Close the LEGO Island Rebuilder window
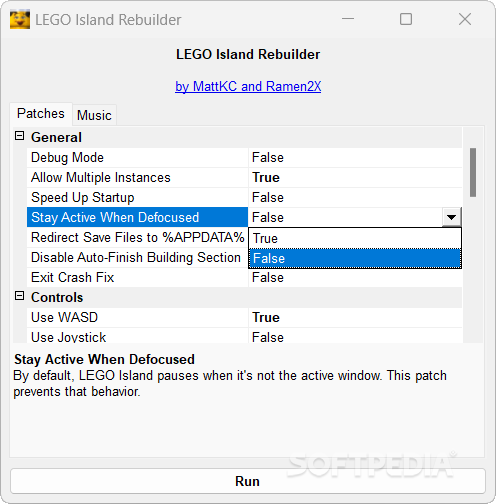 point(465,19)
